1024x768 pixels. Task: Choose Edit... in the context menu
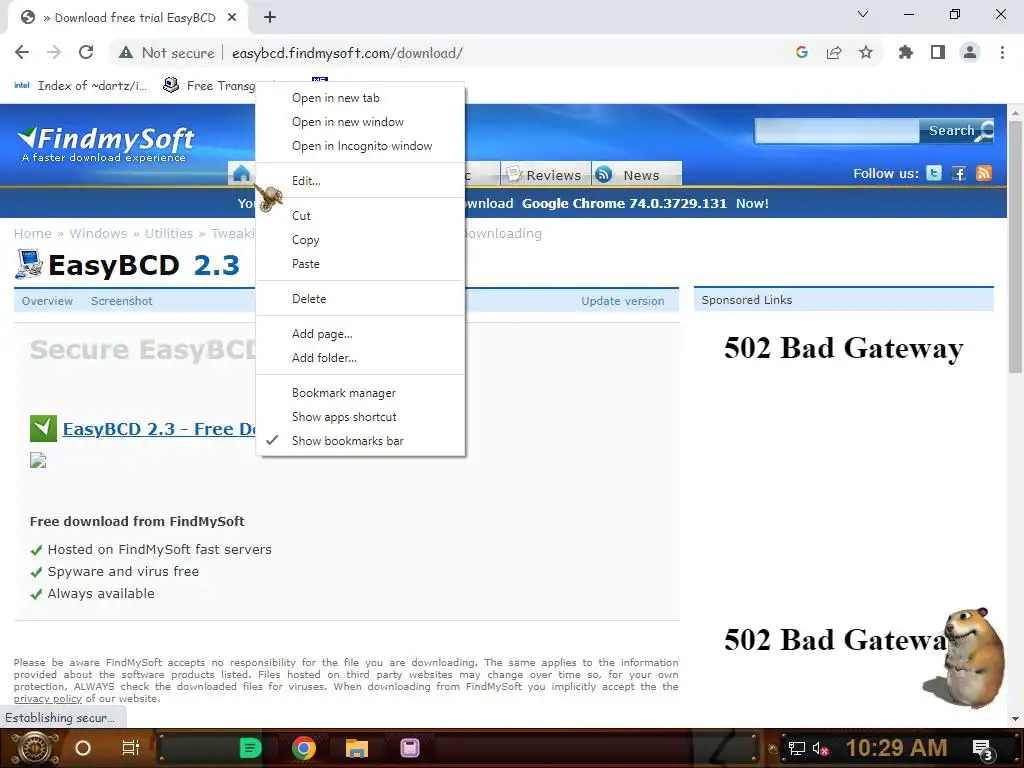click(x=360, y=181)
